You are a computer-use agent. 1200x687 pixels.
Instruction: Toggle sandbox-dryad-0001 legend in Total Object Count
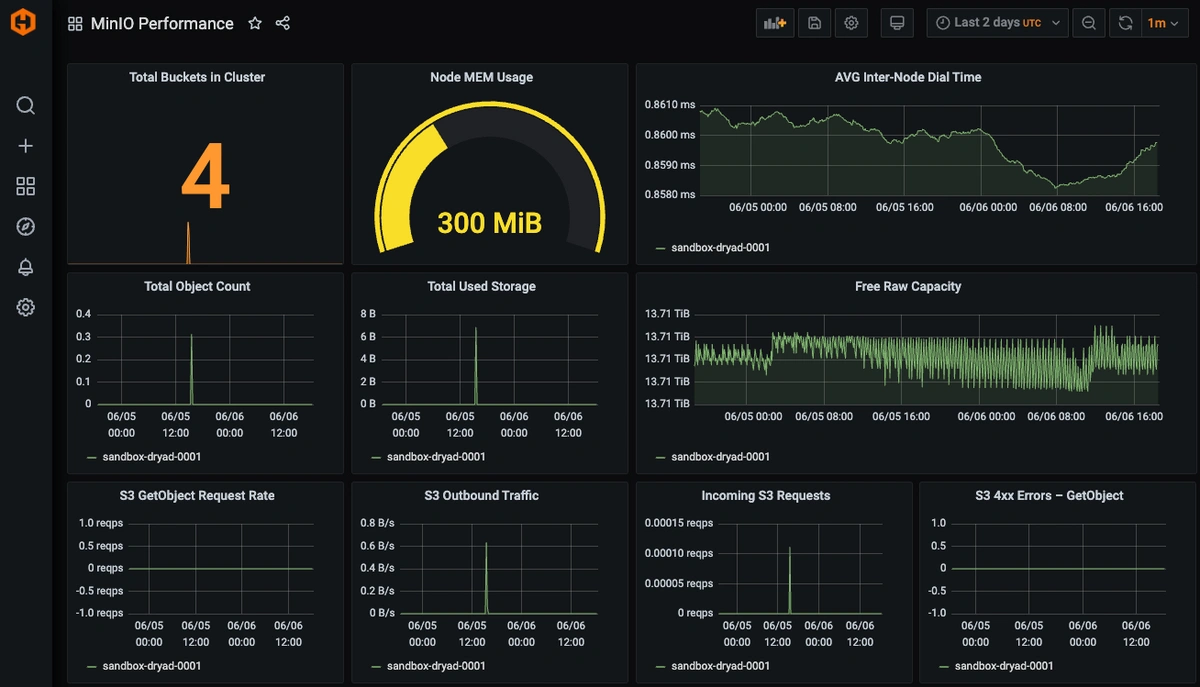coord(152,456)
